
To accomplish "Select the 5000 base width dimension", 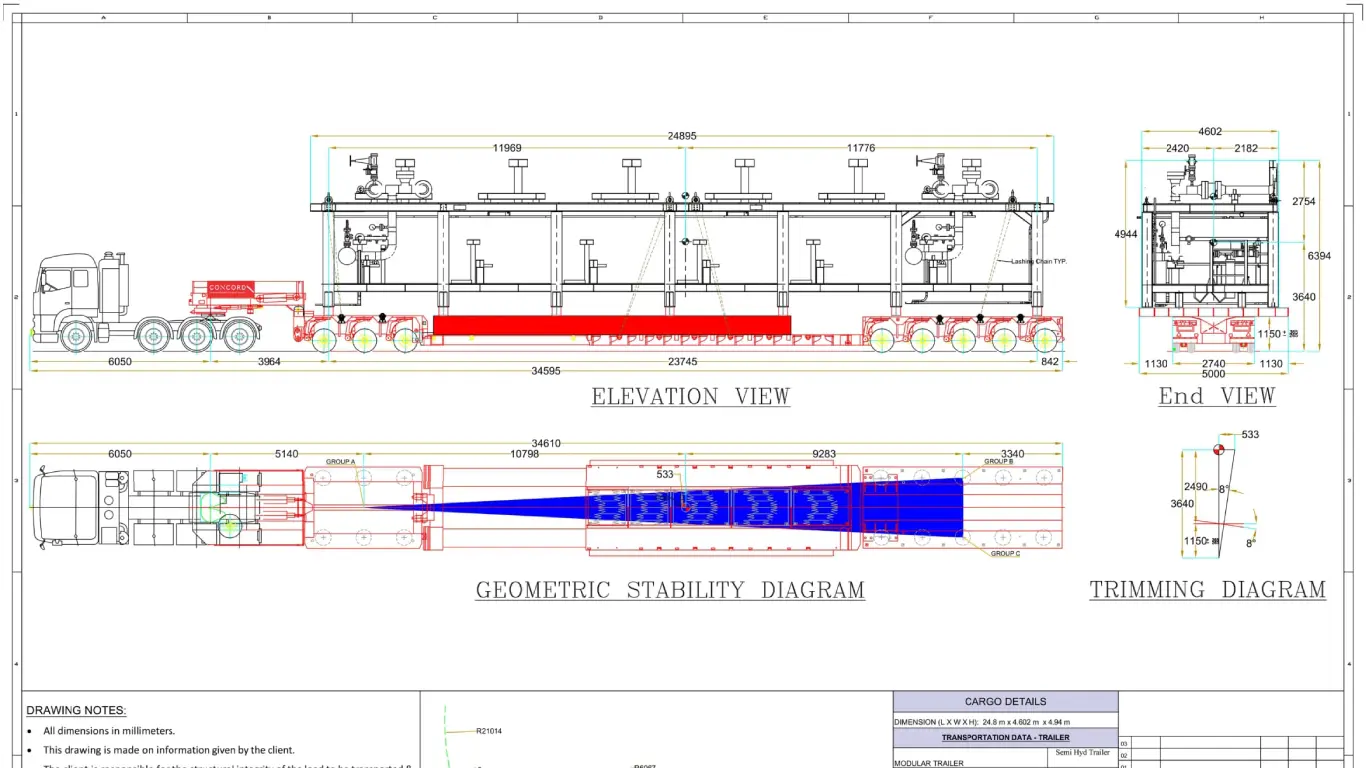I will (x=1213, y=374).
